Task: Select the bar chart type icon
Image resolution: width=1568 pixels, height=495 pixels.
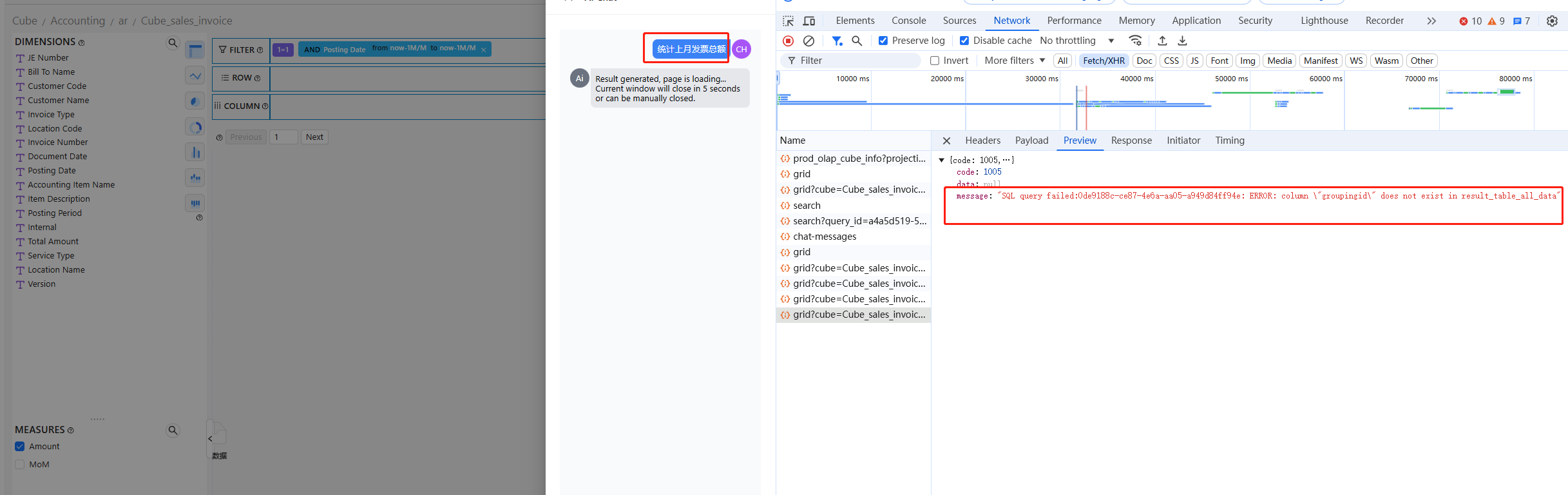Action: coord(195,152)
